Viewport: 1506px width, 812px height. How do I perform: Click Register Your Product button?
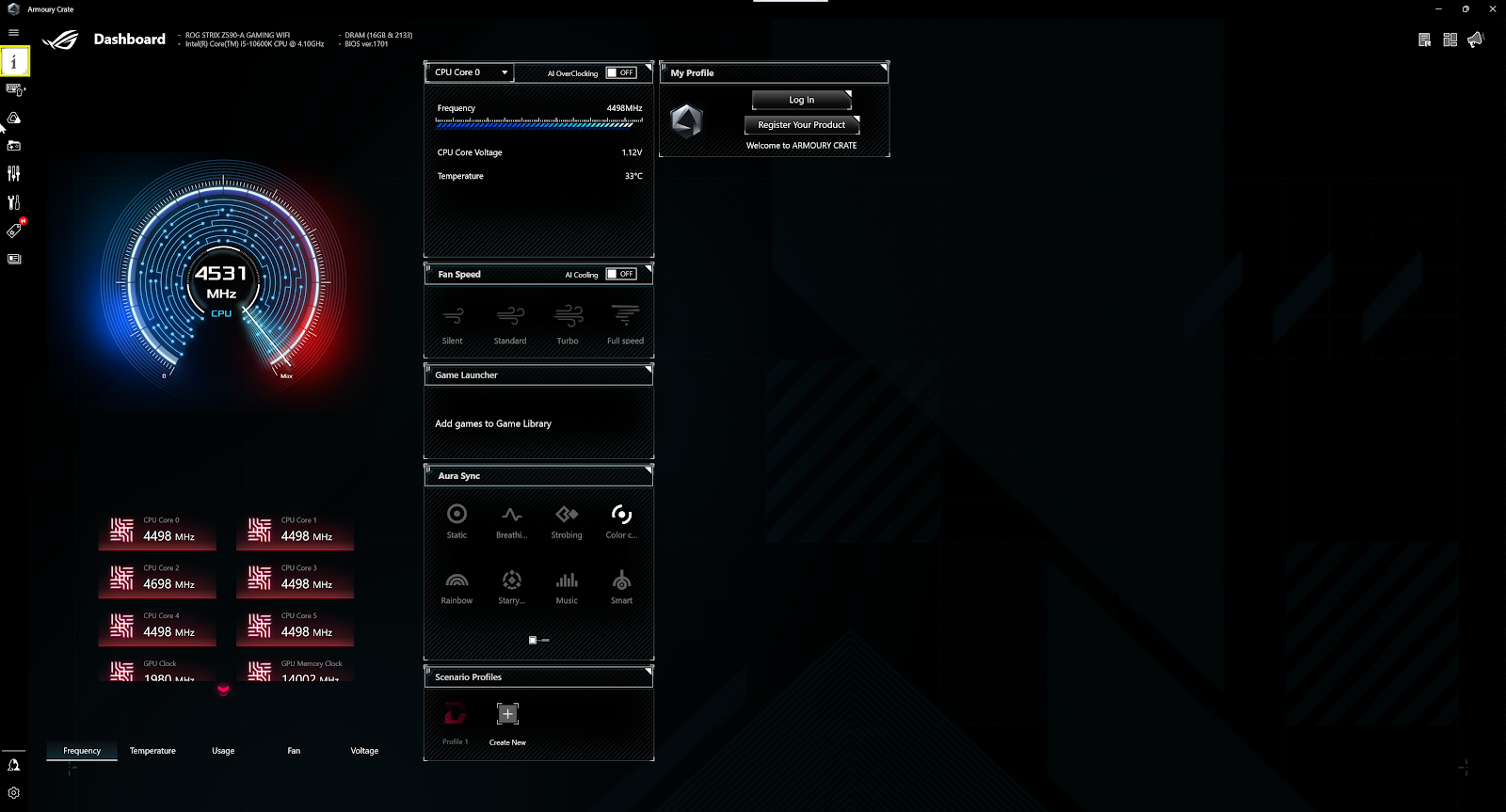tap(802, 125)
